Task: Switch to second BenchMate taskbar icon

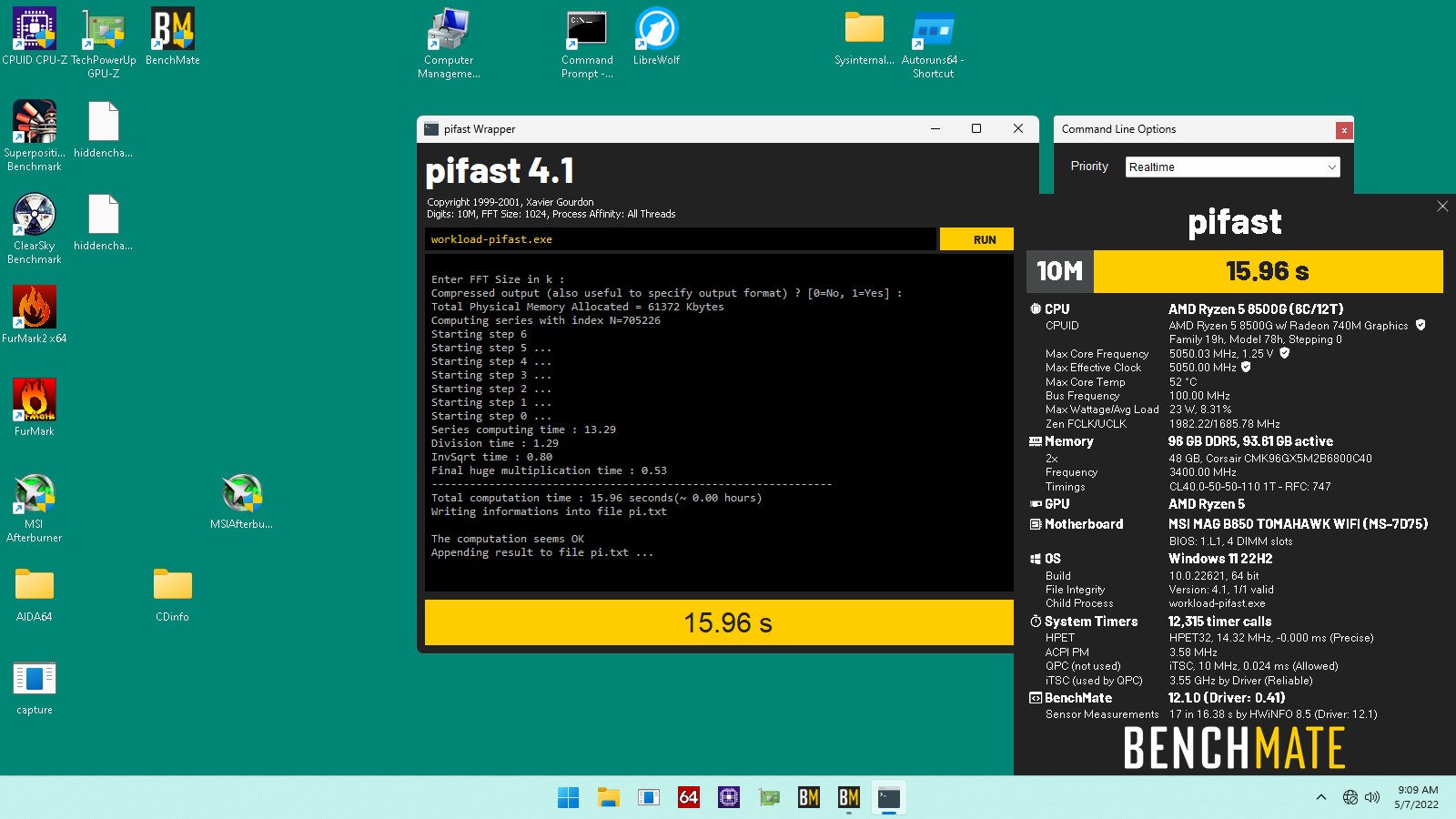Action: pyautogui.click(x=849, y=797)
